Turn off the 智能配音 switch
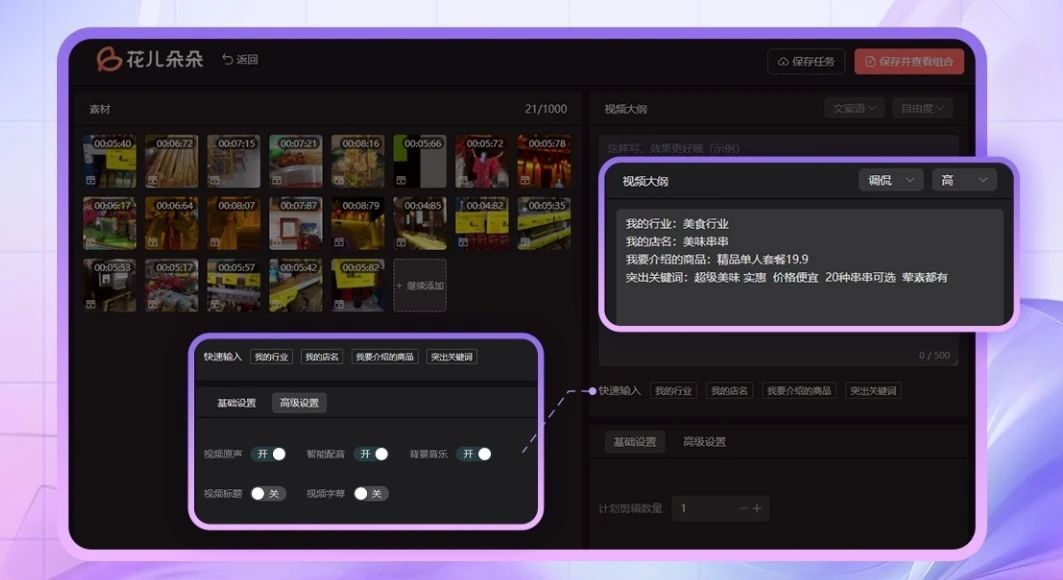Viewport: 1063px width, 580px height. 372,454
